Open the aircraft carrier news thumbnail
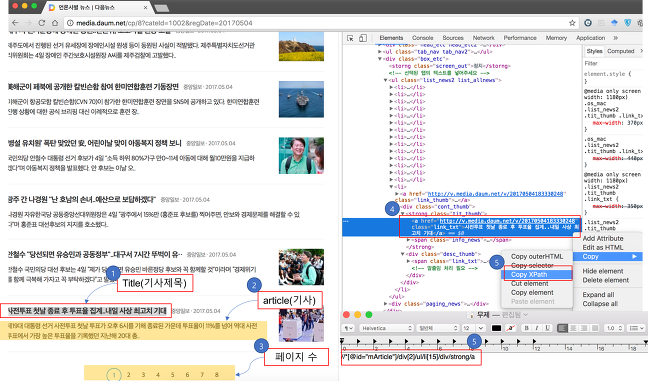The width and height of the screenshot is (648, 381). tap(301, 99)
